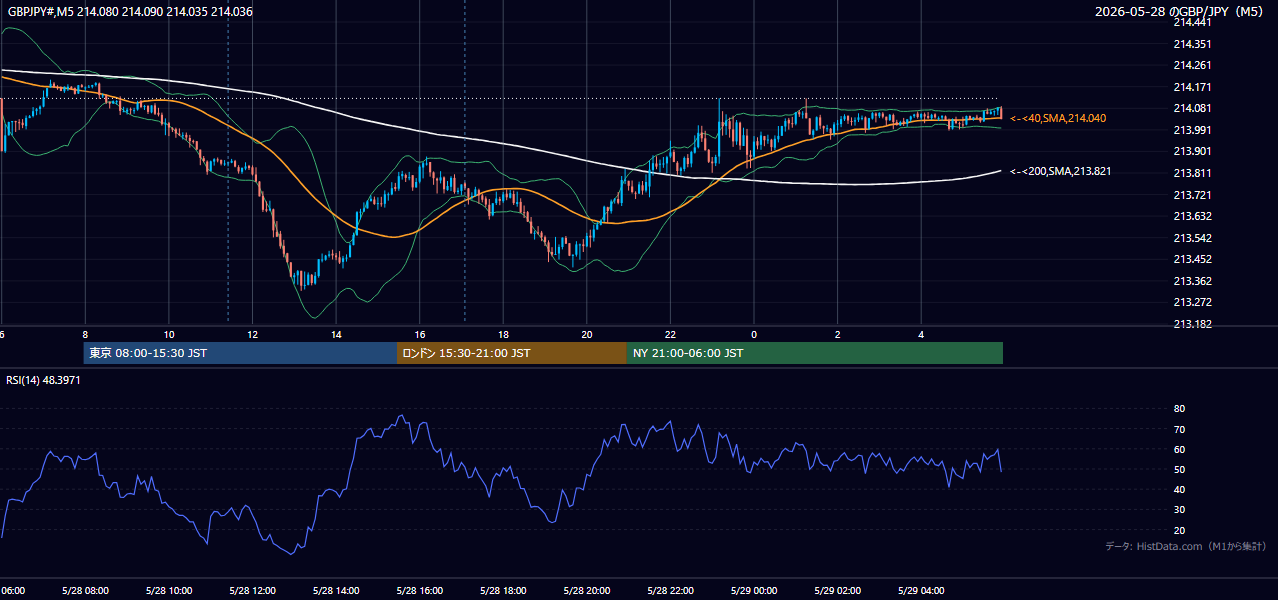Select the ロンドン 15:30-21:00 JST session bar
The height and width of the screenshot is (600, 1278).
(512, 353)
